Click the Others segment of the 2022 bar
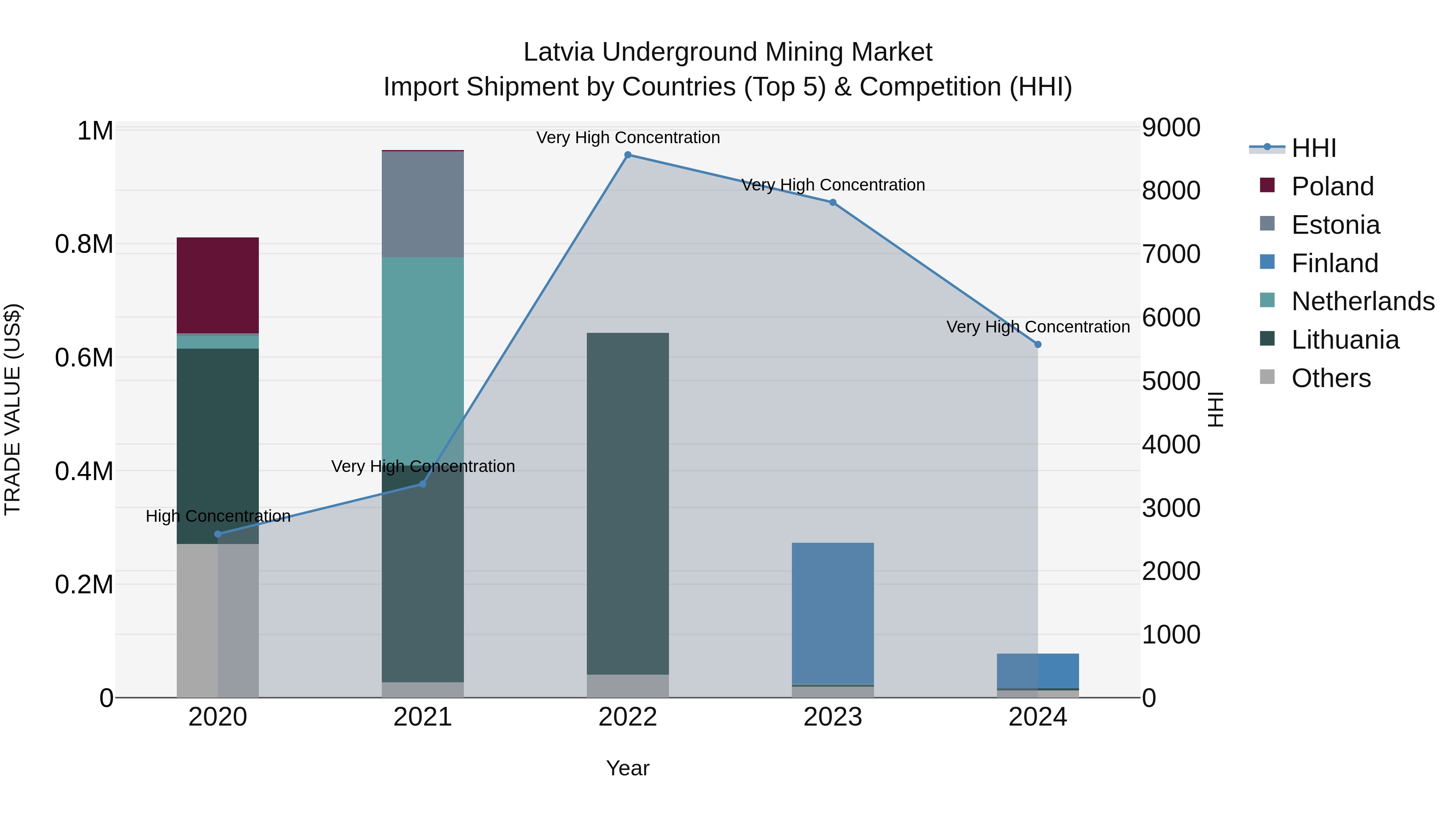Image resolution: width=1456 pixels, height=819 pixels. click(628, 686)
